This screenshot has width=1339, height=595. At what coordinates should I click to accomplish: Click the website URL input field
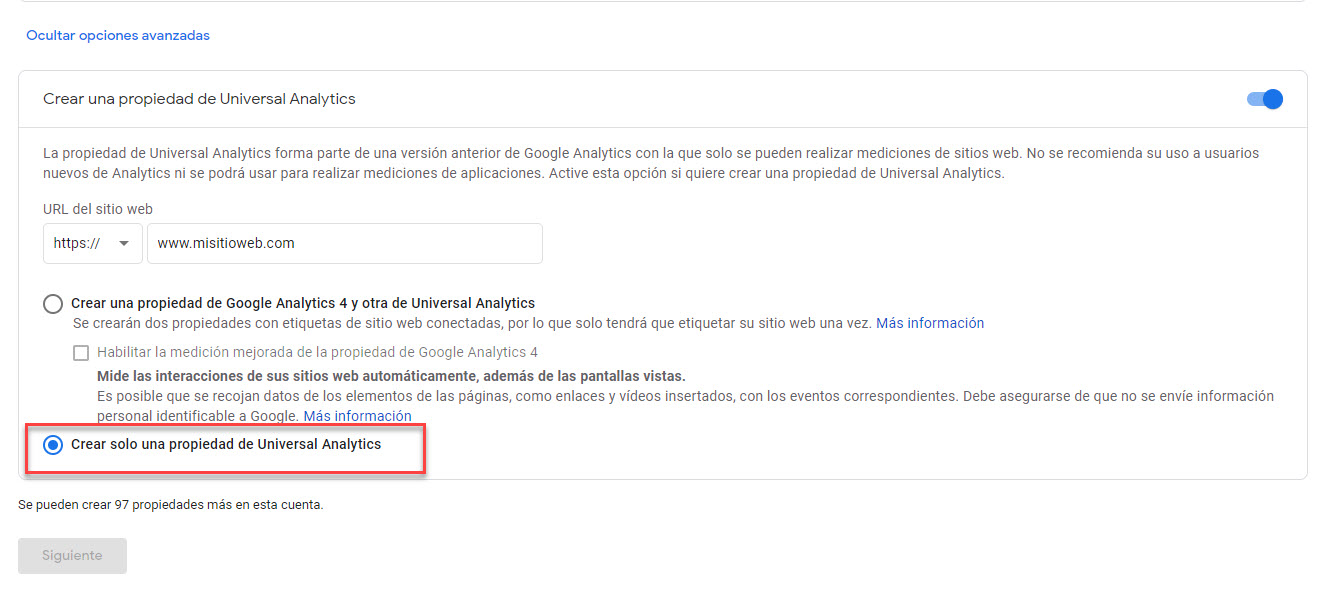(345, 243)
